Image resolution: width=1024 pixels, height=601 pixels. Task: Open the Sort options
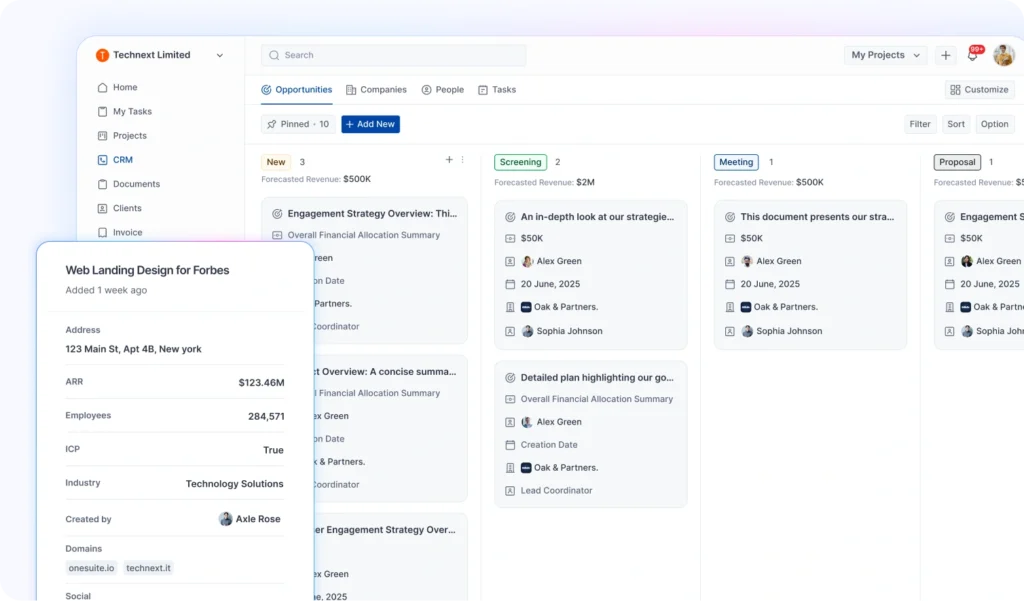pyautogui.click(x=955, y=124)
